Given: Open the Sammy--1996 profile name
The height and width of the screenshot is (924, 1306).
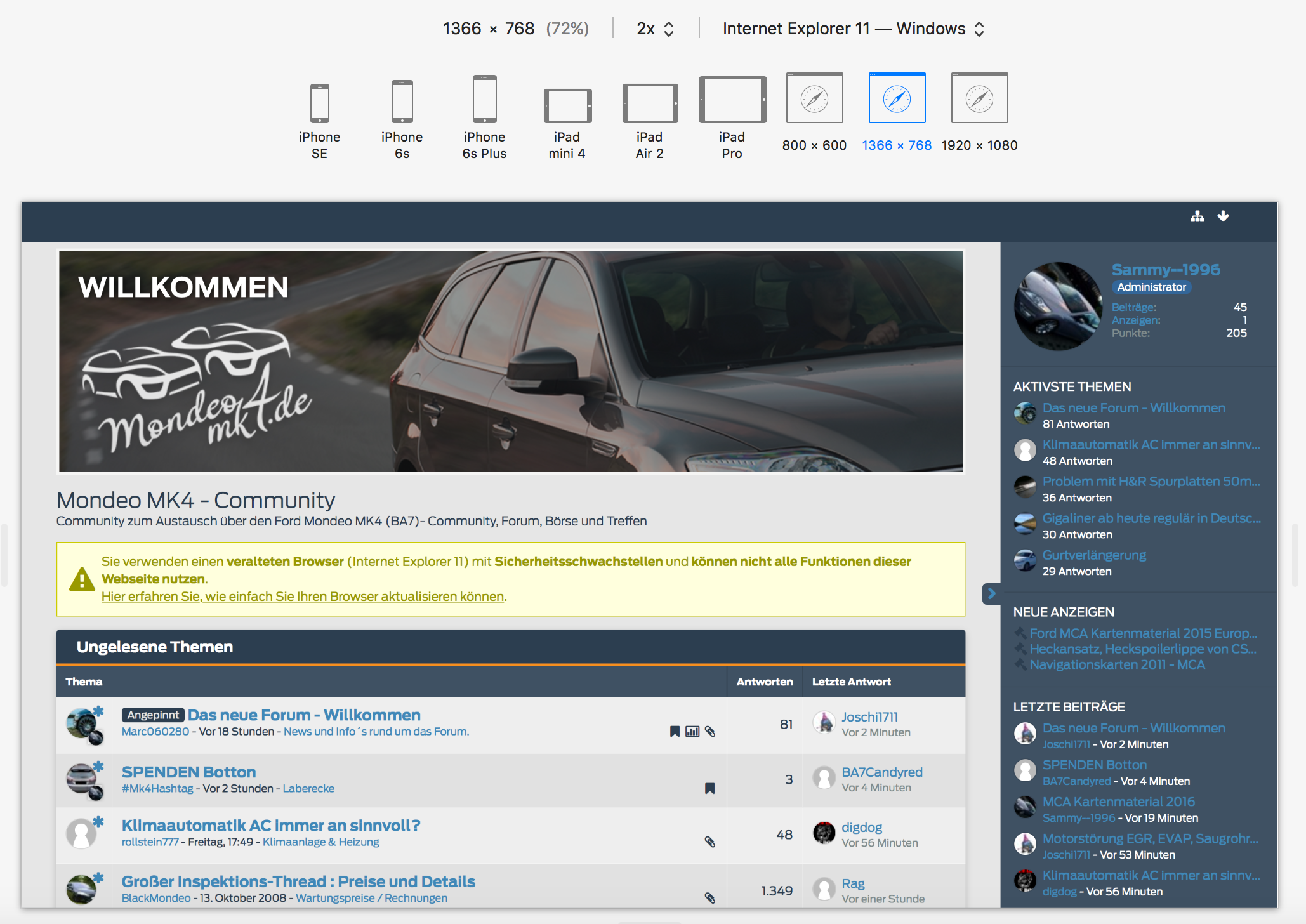Looking at the screenshot, I should click(x=1165, y=270).
